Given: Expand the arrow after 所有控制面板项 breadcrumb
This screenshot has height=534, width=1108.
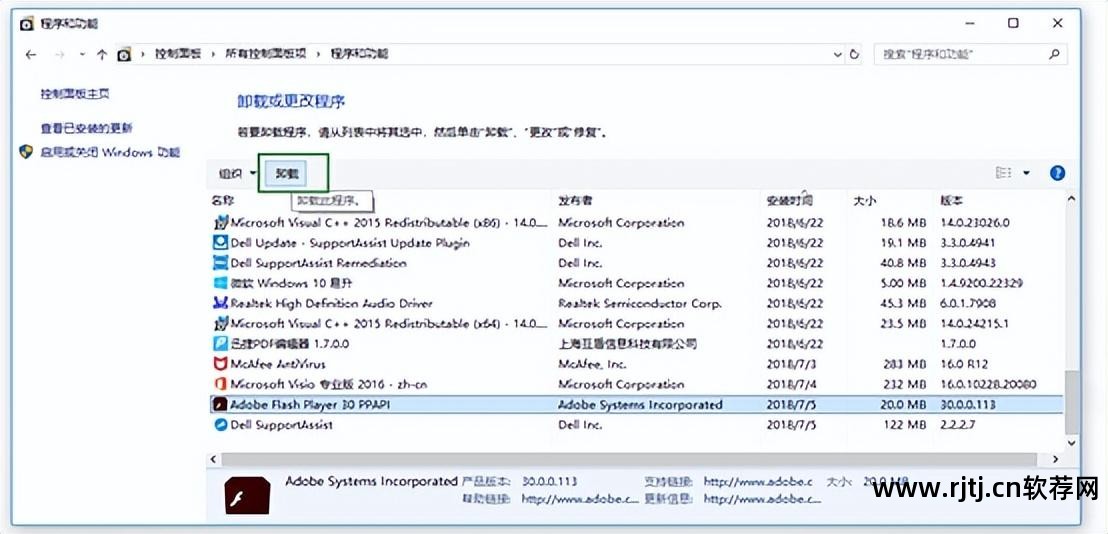Looking at the screenshot, I should (x=319, y=54).
